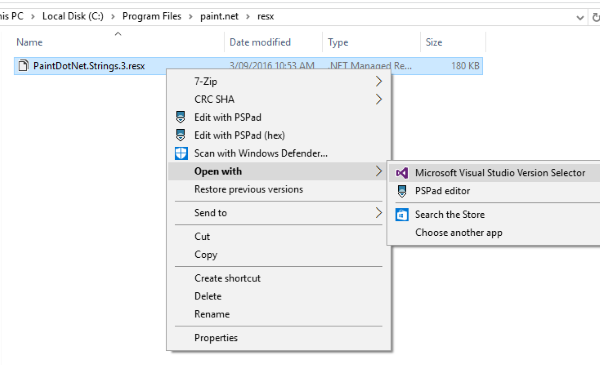Select Delete from the context menu
The width and height of the screenshot is (600, 365).
pyautogui.click(x=279, y=296)
